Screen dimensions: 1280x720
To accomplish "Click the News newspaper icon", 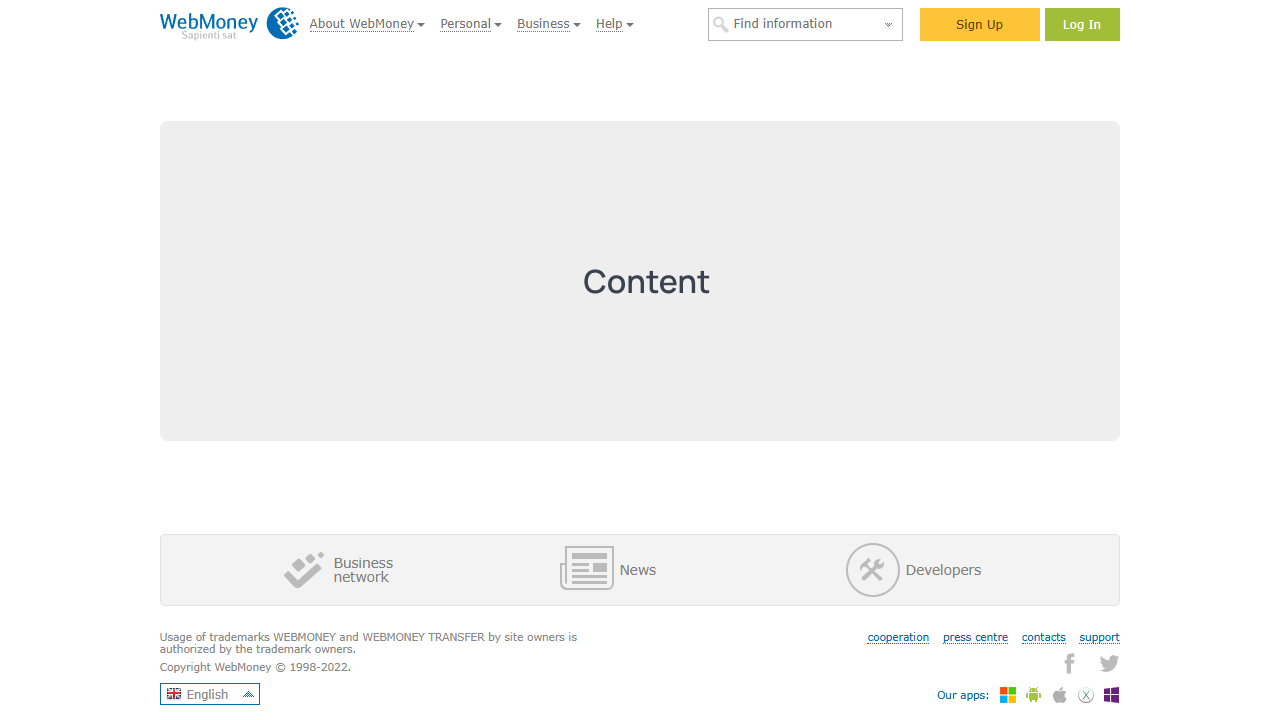I will (x=587, y=568).
